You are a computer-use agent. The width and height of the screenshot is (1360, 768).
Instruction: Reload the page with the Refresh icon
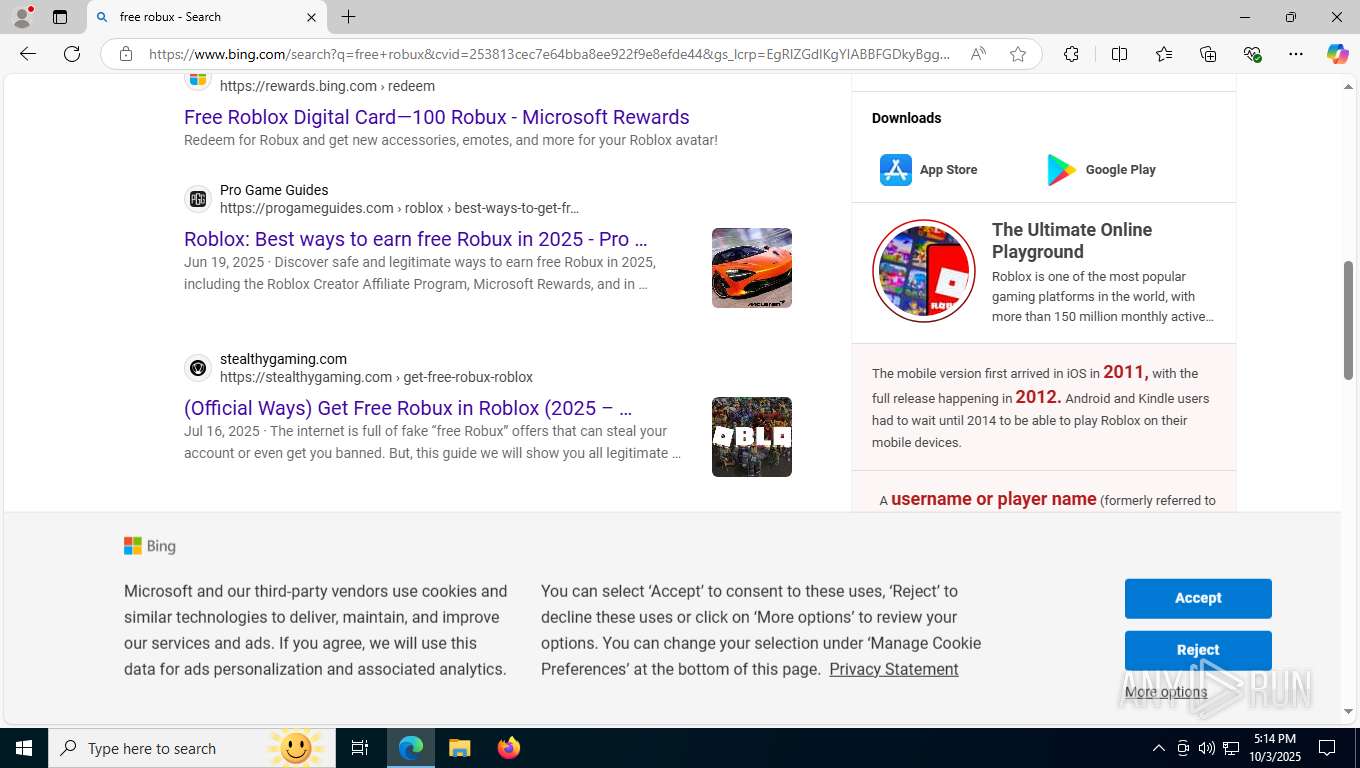point(72,54)
